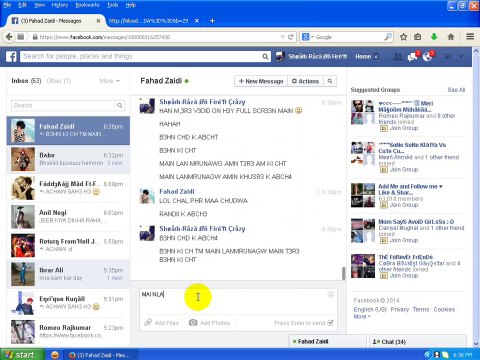Open File menu
The width and height of the screenshot is (480, 360).
click(7, 5)
